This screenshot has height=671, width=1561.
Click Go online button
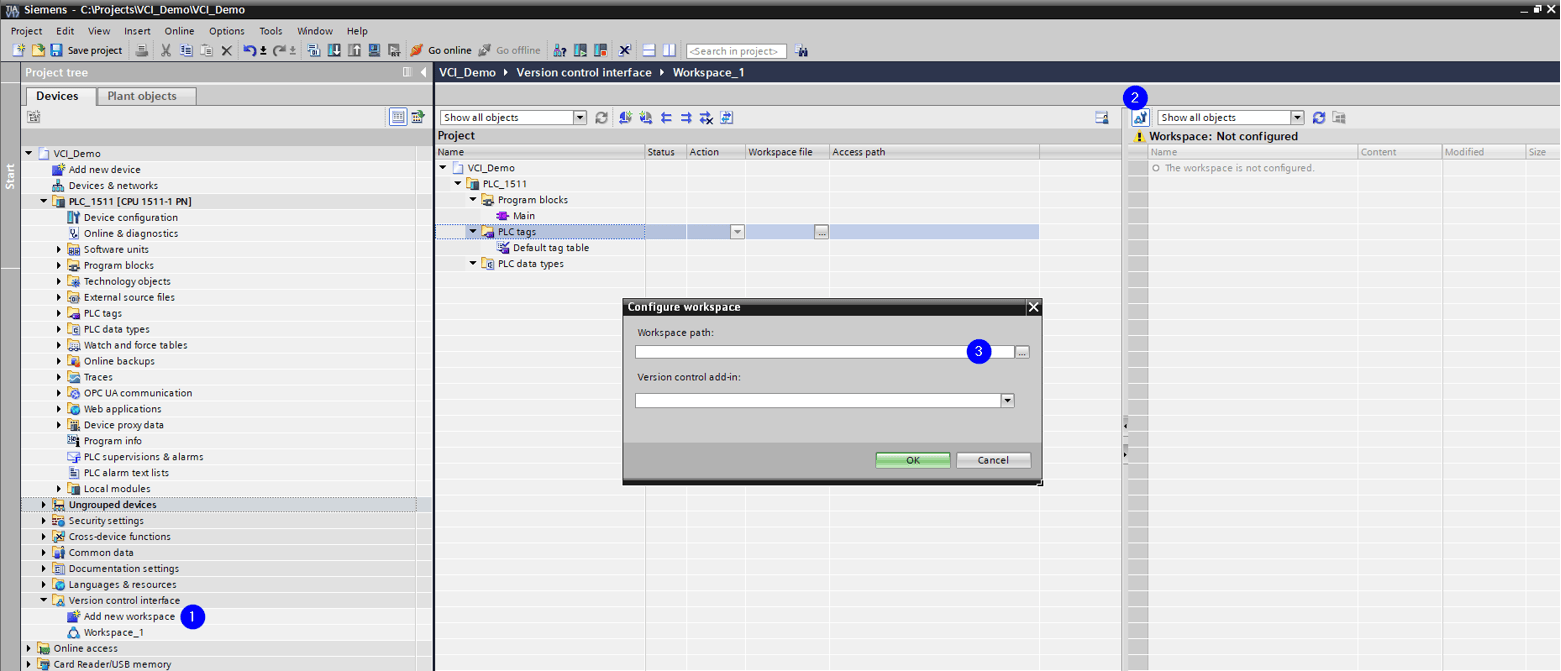pos(441,50)
